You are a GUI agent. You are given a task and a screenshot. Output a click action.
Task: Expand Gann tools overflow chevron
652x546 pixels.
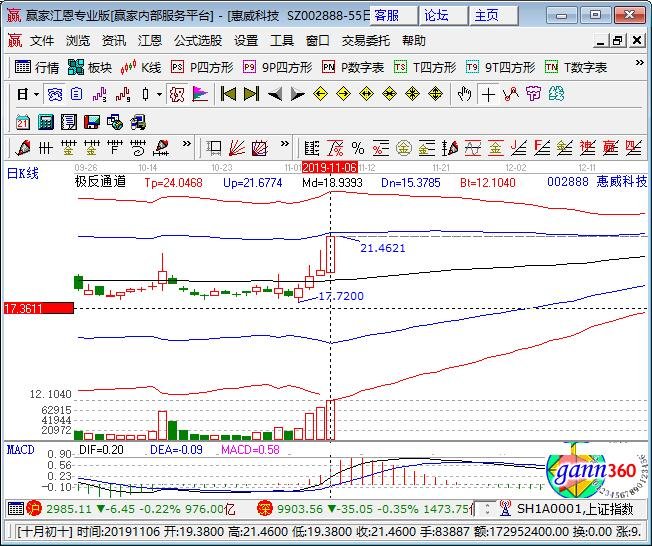[x=284, y=144]
